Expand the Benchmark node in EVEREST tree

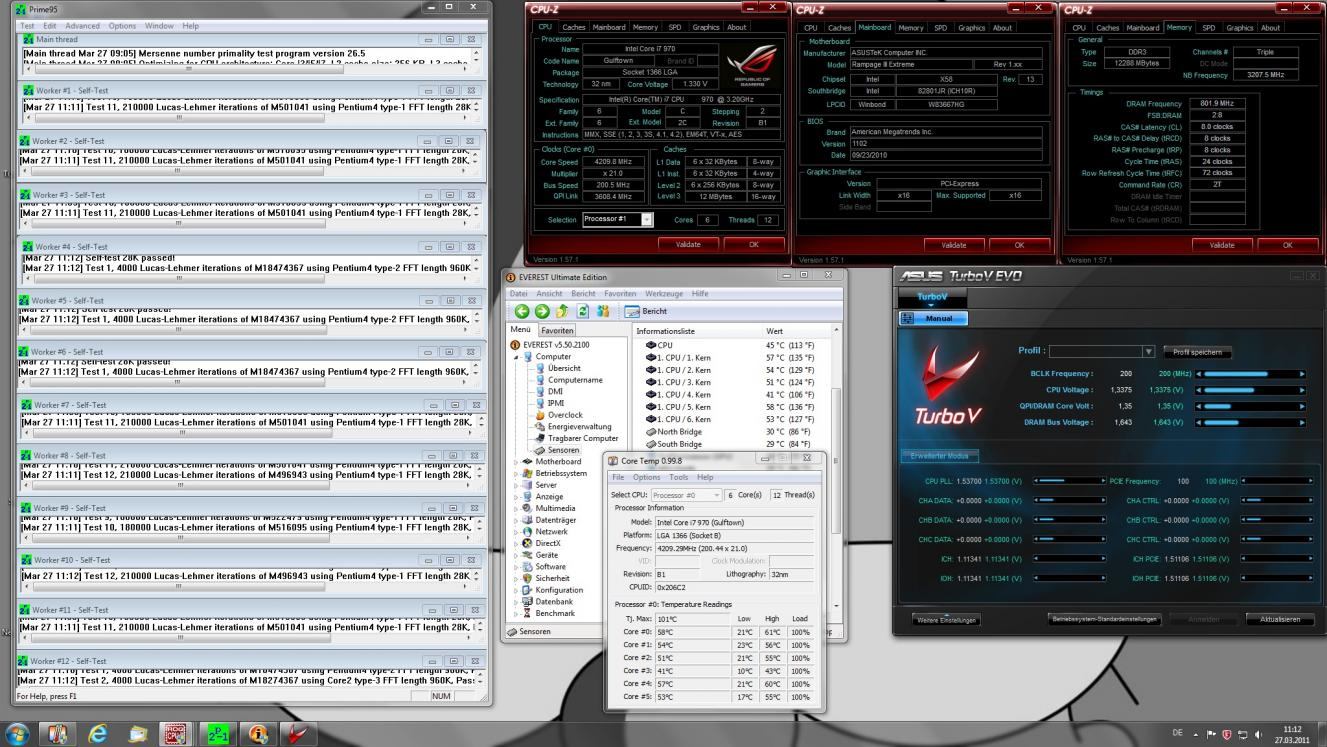(x=517, y=613)
